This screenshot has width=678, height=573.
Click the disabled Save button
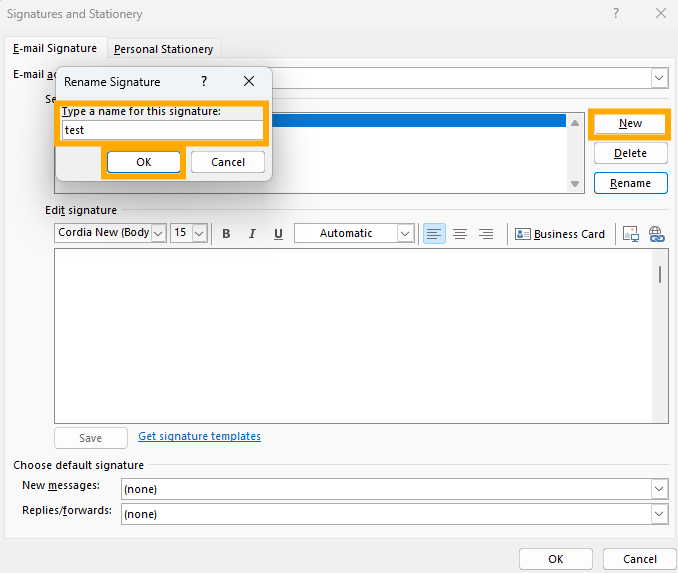(91, 438)
